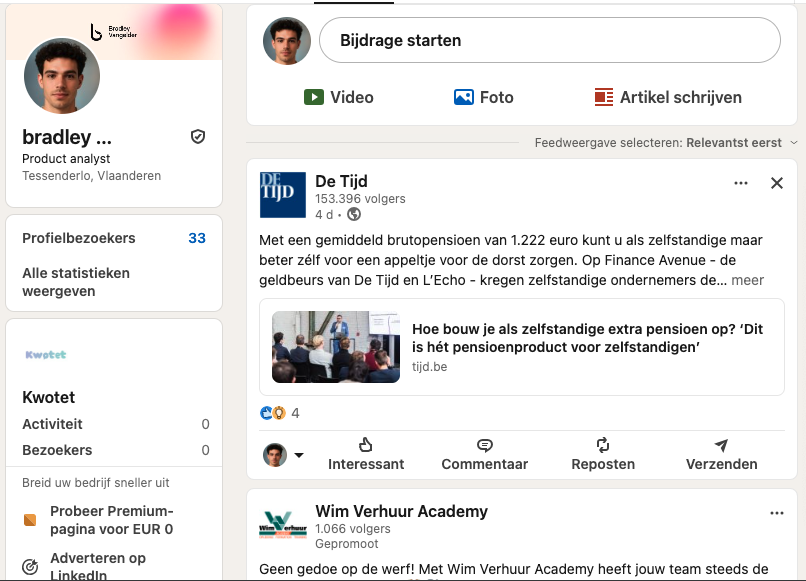Click Alle statistieken weergeven
806x581 pixels.
[x=76, y=282]
